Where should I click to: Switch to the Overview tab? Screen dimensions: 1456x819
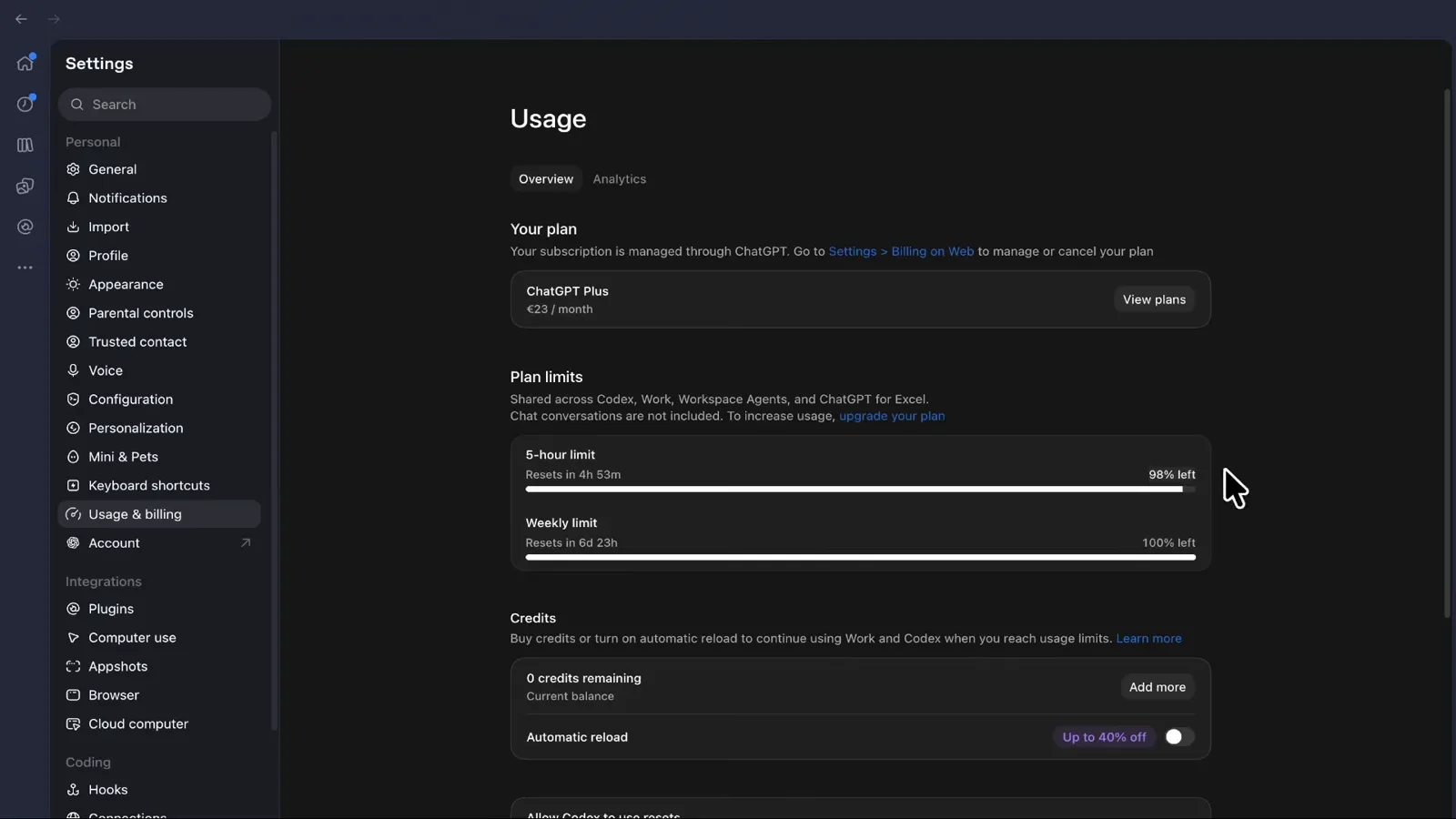click(x=546, y=179)
